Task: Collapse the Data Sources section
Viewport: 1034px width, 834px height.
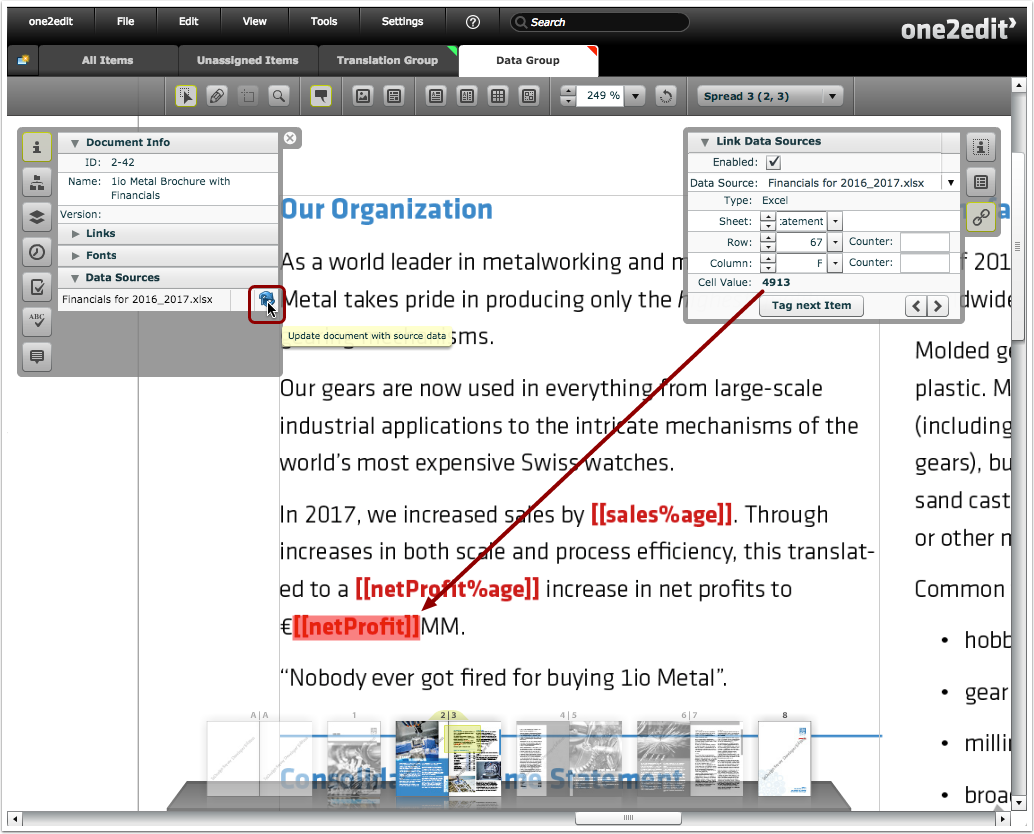Action: [75, 278]
